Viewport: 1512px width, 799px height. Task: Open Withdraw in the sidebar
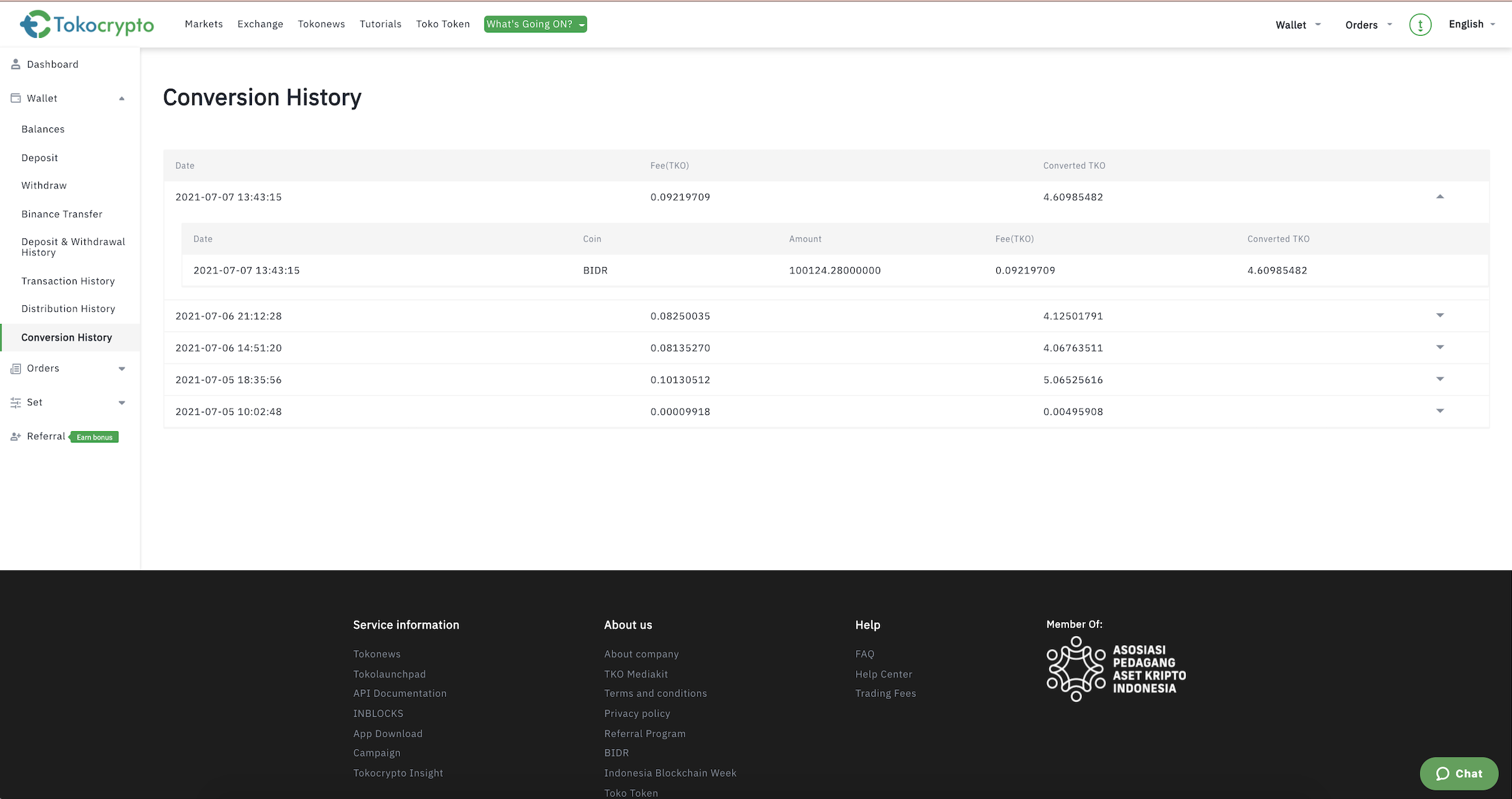pyautogui.click(x=44, y=186)
